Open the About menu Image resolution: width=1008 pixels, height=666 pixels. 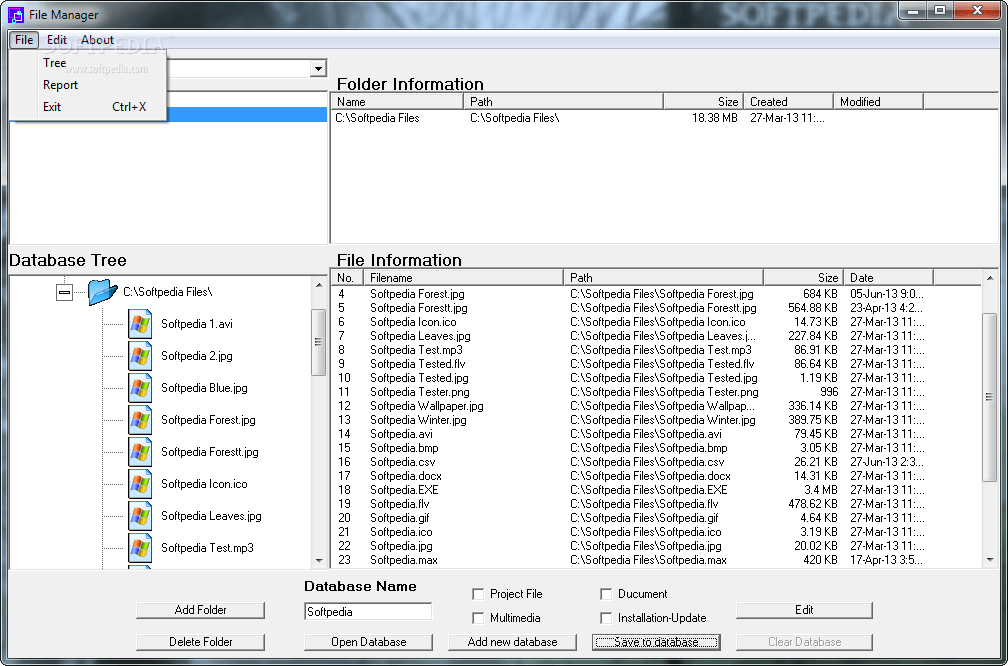click(97, 40)
